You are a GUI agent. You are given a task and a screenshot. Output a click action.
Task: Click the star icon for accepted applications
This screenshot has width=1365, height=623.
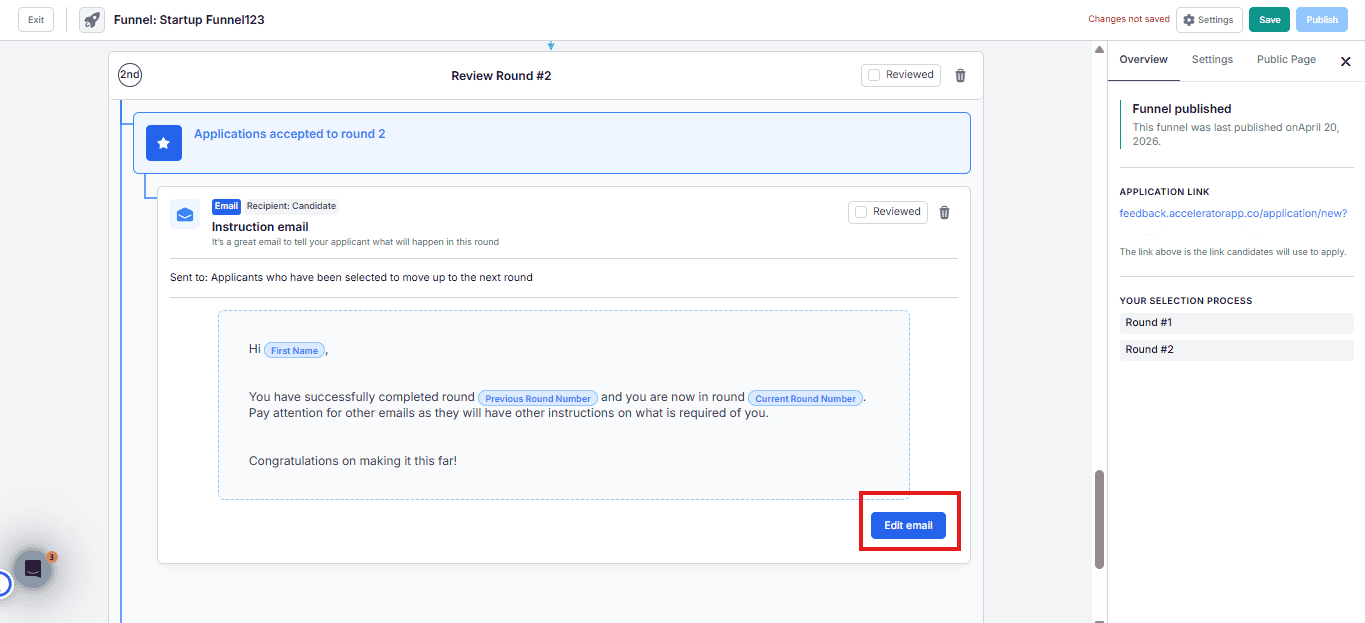(x=163, y=143)
